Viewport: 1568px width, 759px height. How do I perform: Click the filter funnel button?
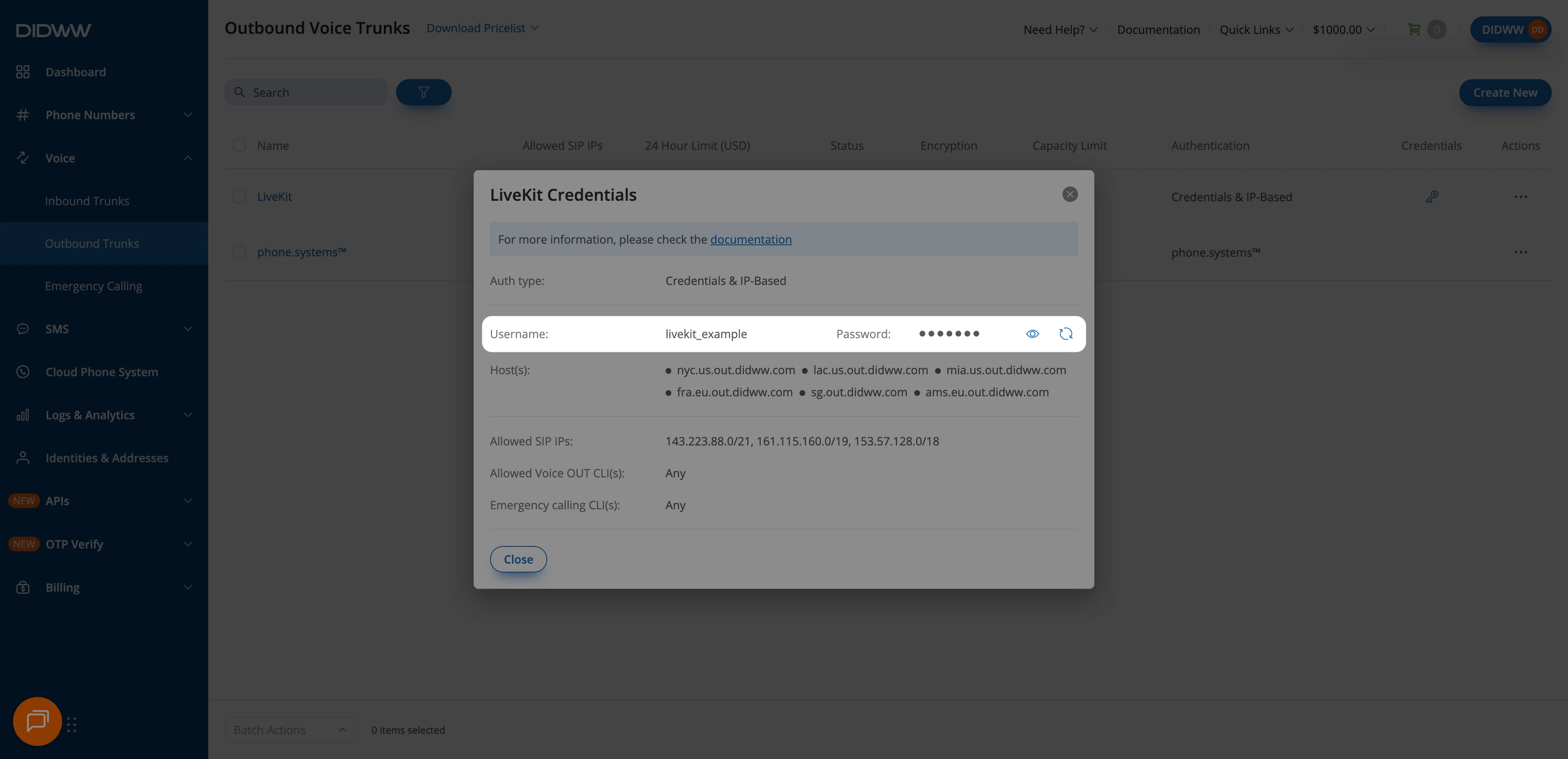click(424, 92)
